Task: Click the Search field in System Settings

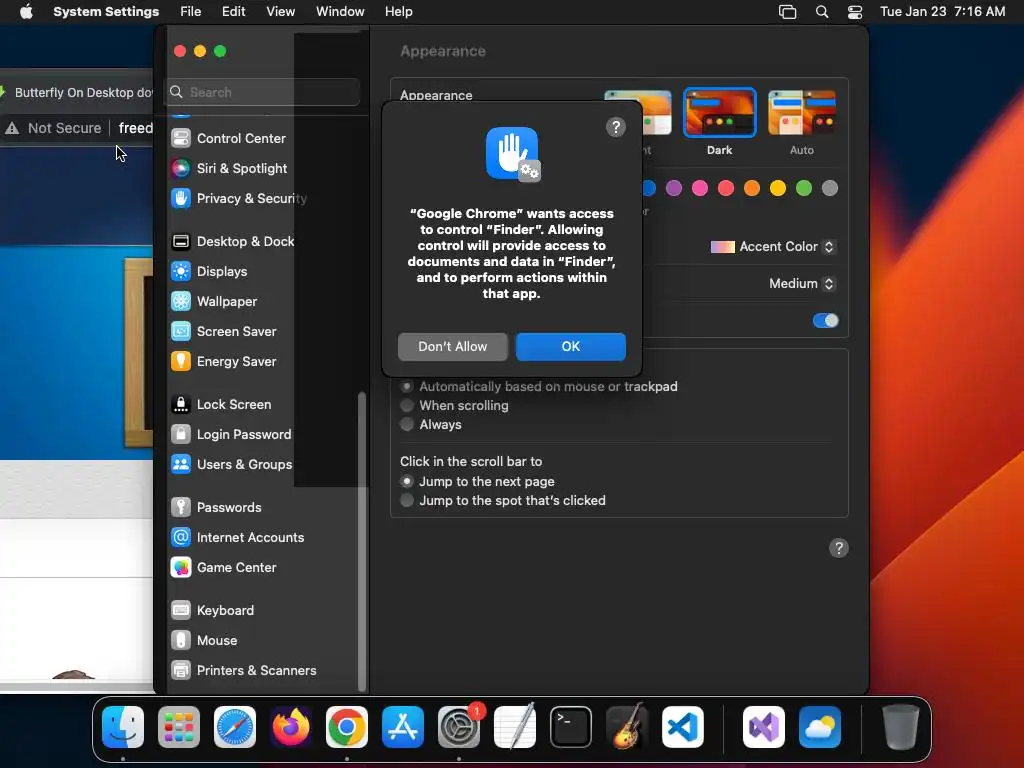Action: click(262, 92)
